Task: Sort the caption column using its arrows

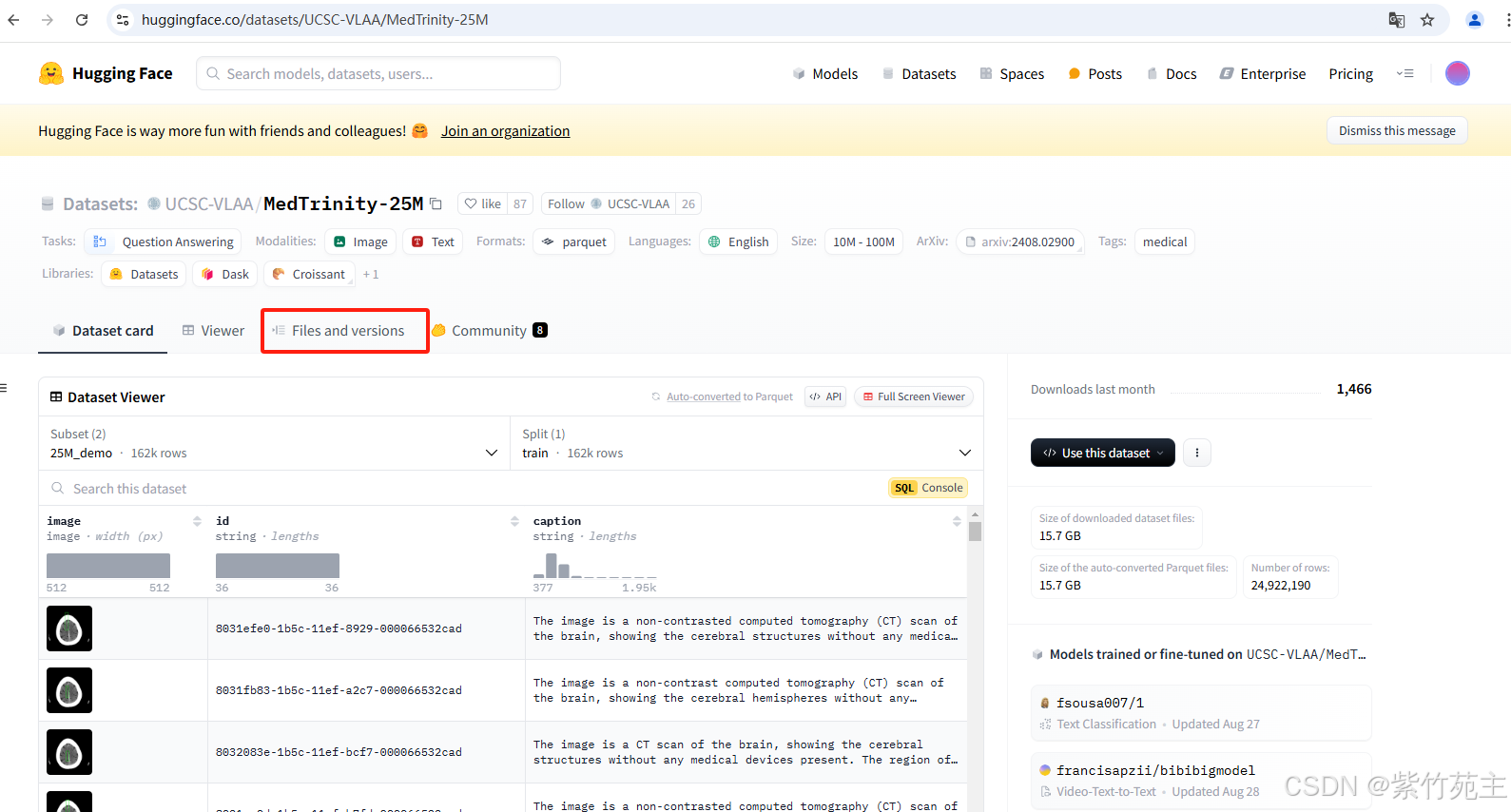Action: click(x=957, y=521)
